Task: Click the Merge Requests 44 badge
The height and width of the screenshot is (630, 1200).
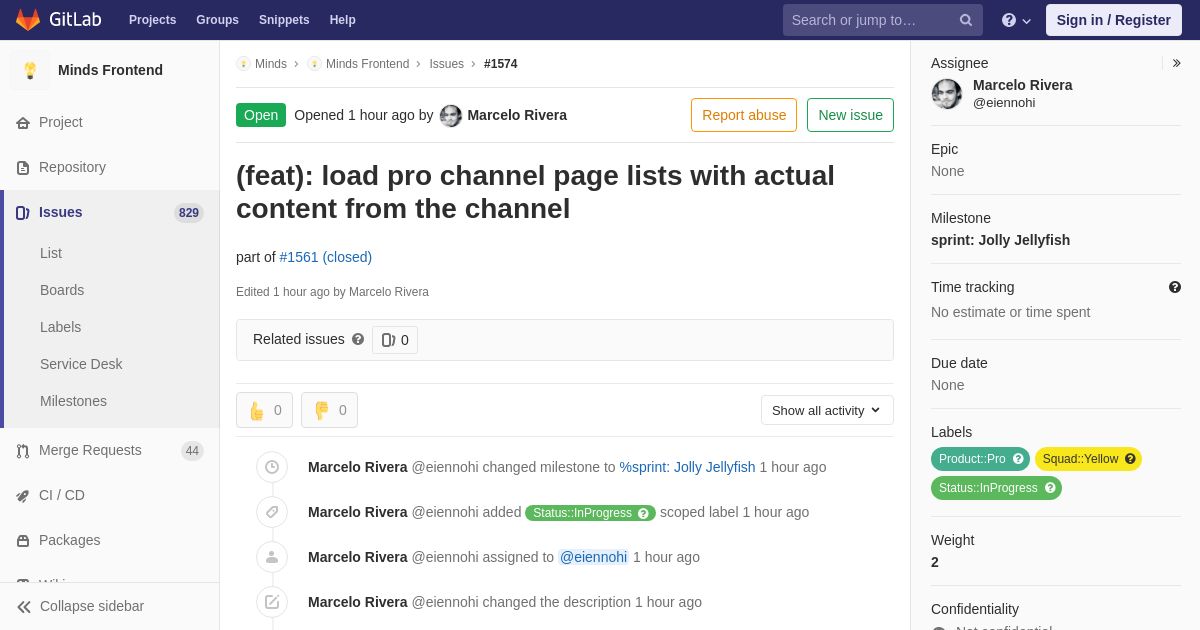Action: pyautogui.click(x=192, y=451)
